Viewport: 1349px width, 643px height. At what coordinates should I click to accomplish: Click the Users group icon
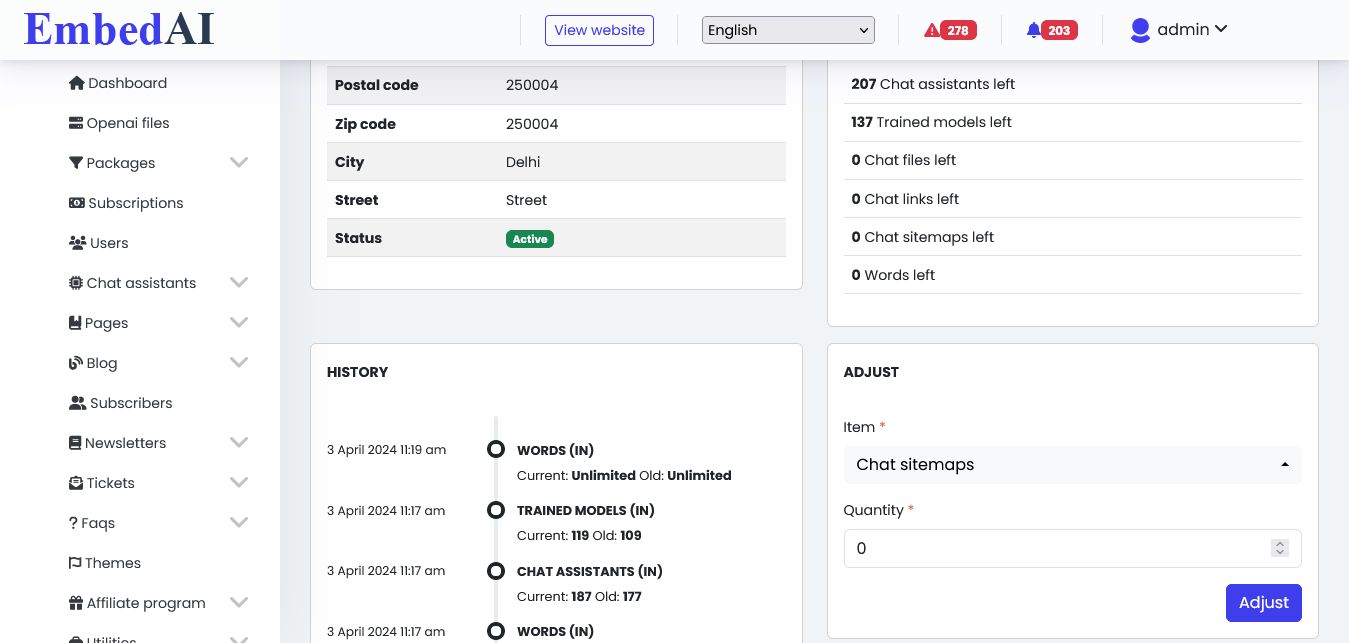click(x=77, y=243)
